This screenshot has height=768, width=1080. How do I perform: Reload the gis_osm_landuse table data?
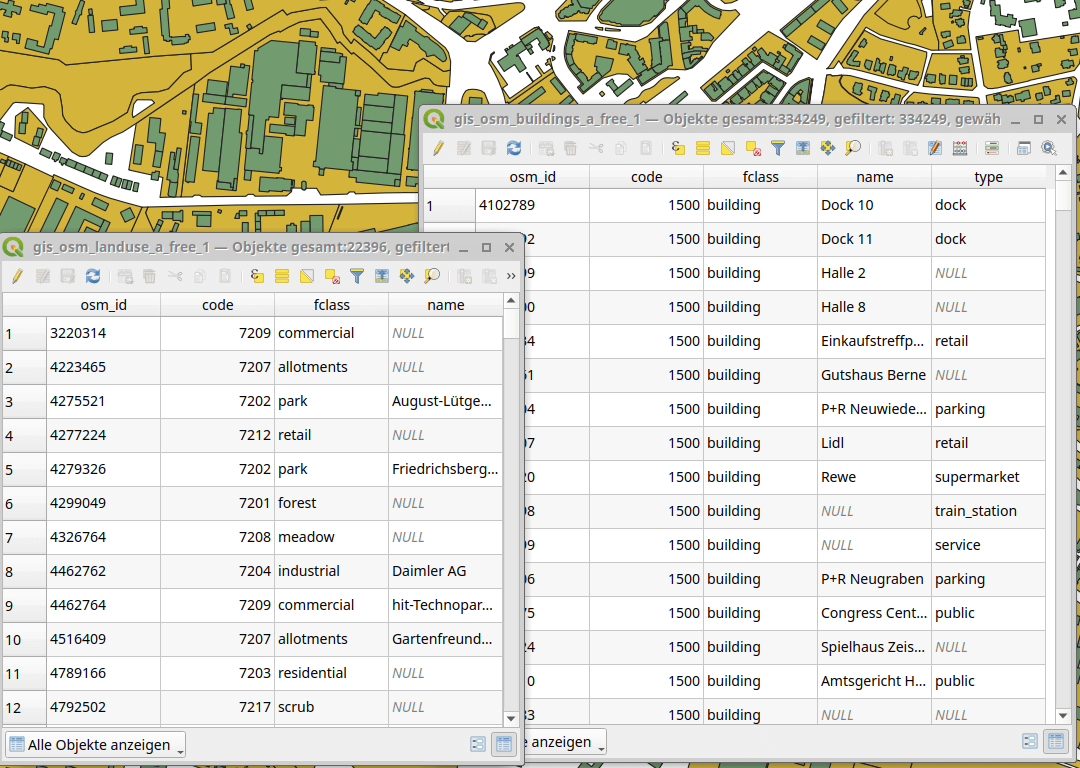pos(92,275)
